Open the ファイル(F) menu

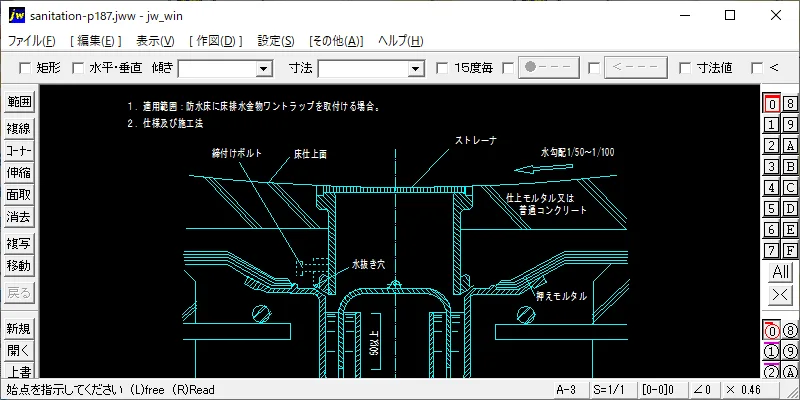32,41
